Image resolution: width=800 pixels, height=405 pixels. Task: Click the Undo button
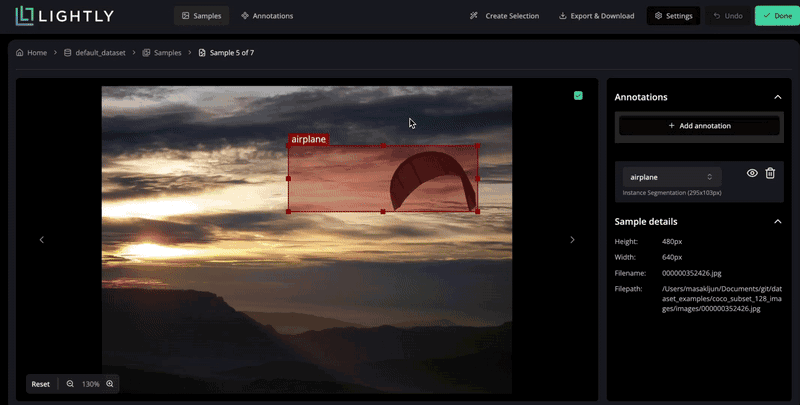(728, 16)
